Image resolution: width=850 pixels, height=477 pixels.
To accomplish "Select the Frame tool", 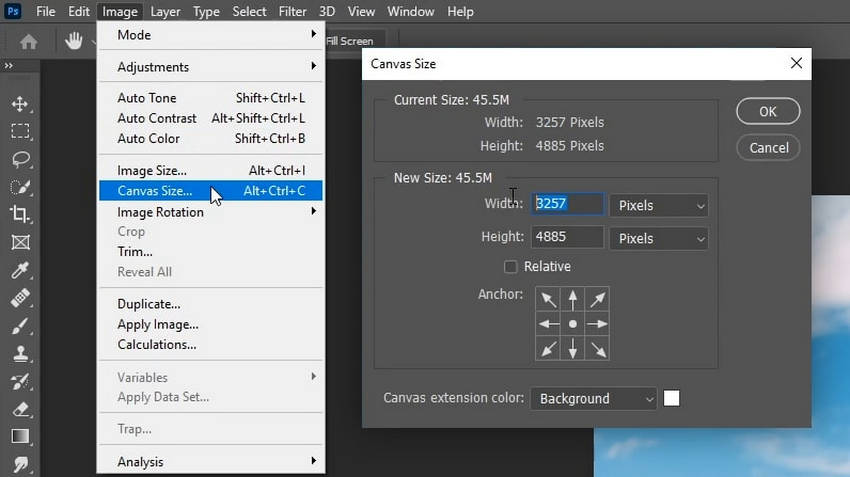I will click(21, 242).
